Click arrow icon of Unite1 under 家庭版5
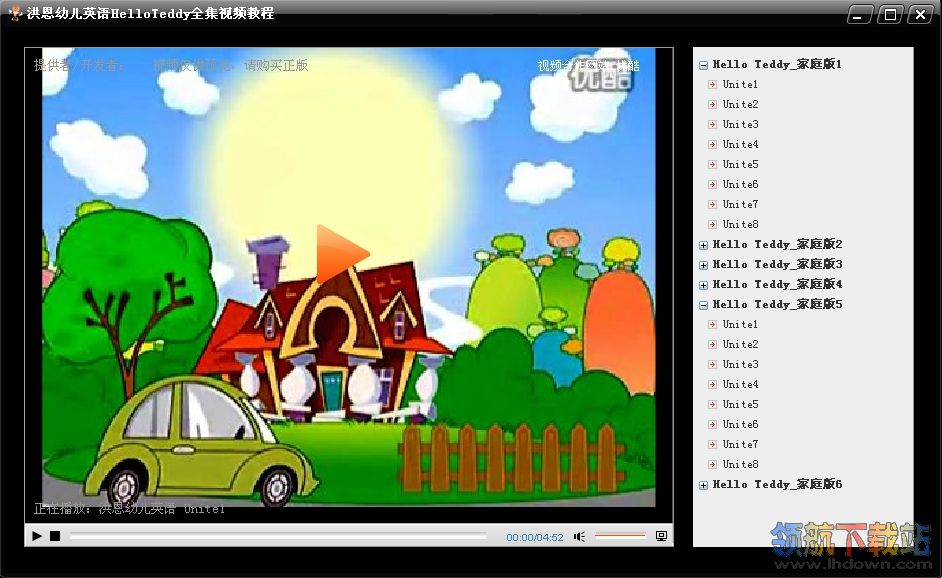This screenshot has height=578, width=942. click(x=713, y=324)
